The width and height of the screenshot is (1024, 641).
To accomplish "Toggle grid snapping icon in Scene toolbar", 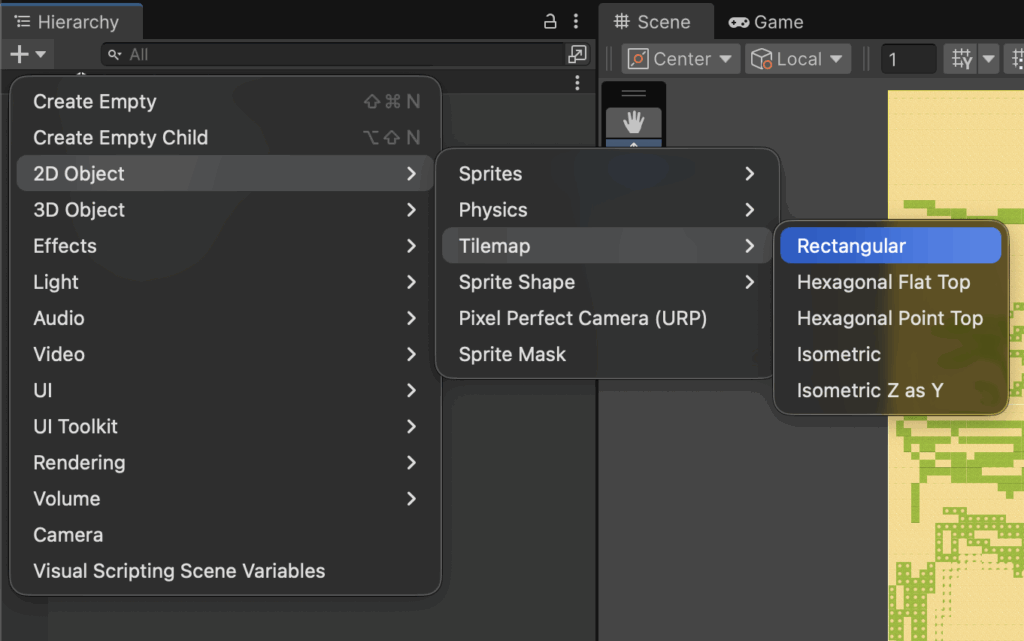I will [961, 59].
